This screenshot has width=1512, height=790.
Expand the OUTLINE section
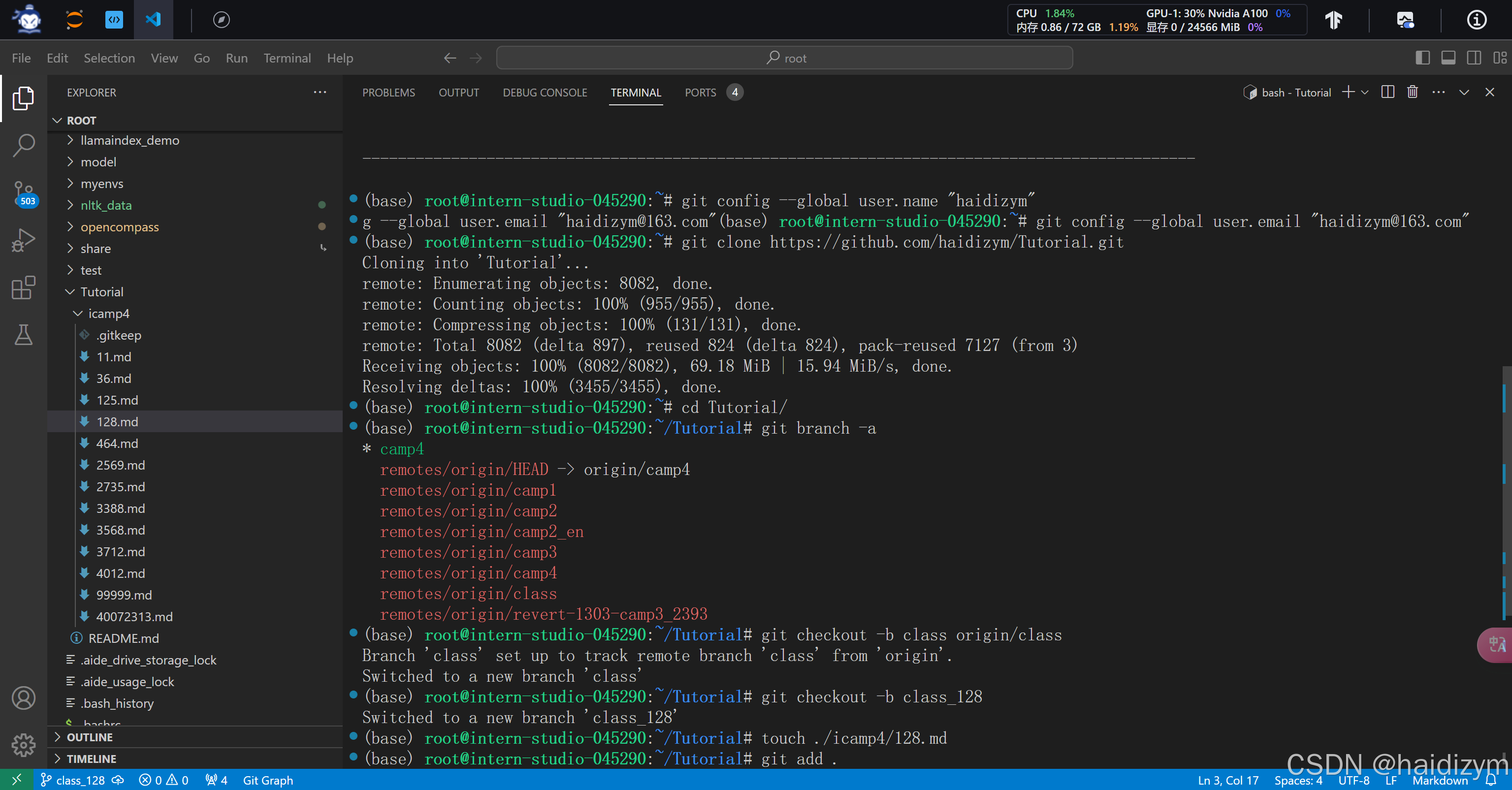[89, 737]
